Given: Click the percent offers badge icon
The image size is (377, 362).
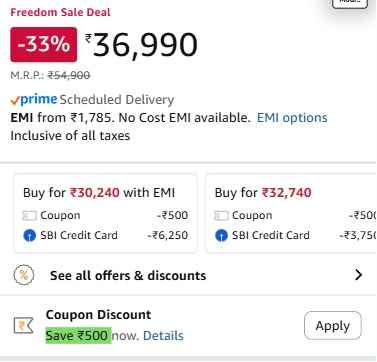Looking at the screenshot, I should click(24, 275).
